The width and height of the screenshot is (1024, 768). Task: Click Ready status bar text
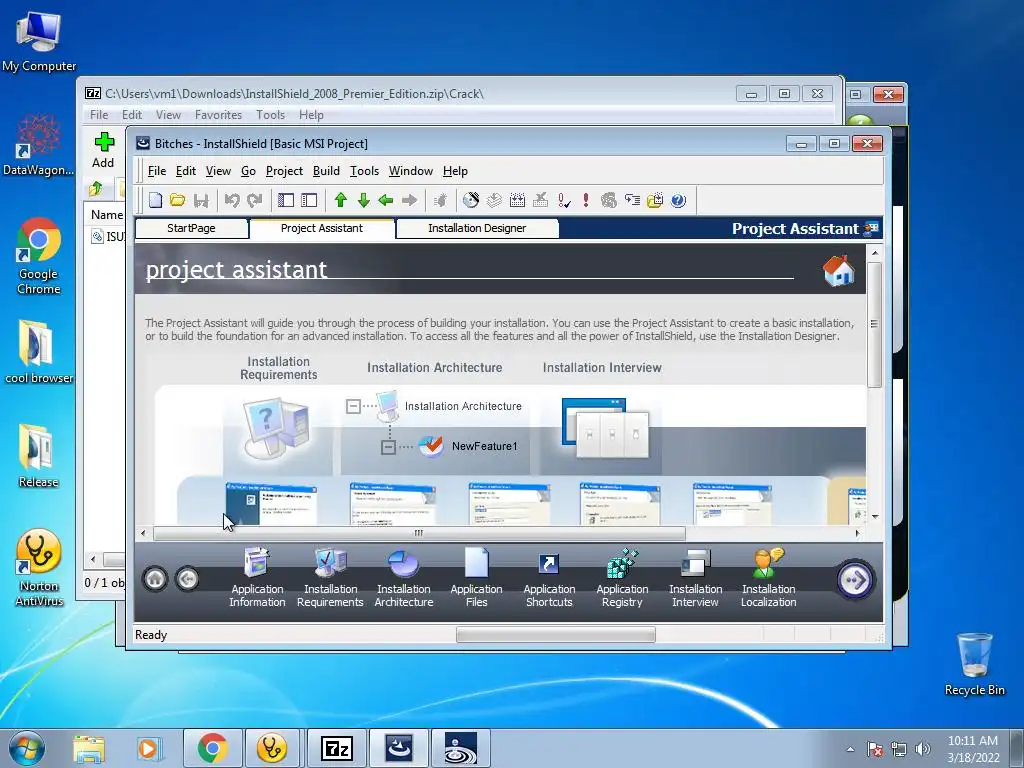click(151, 635)
